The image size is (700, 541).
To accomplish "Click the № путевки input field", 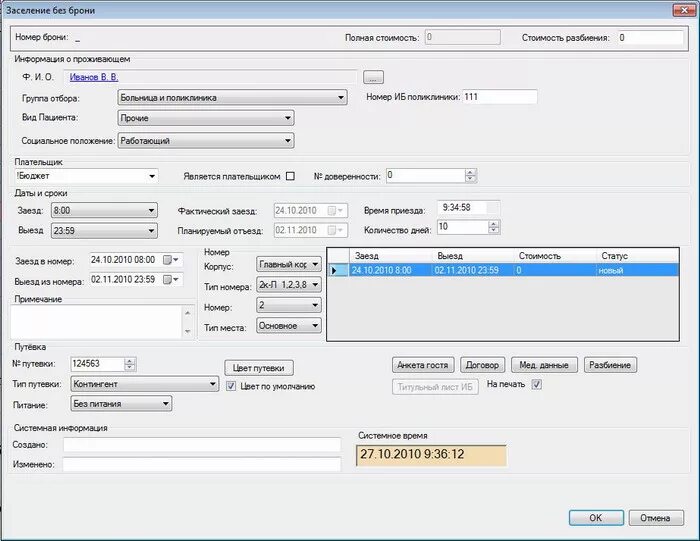I will pos(97,364).
